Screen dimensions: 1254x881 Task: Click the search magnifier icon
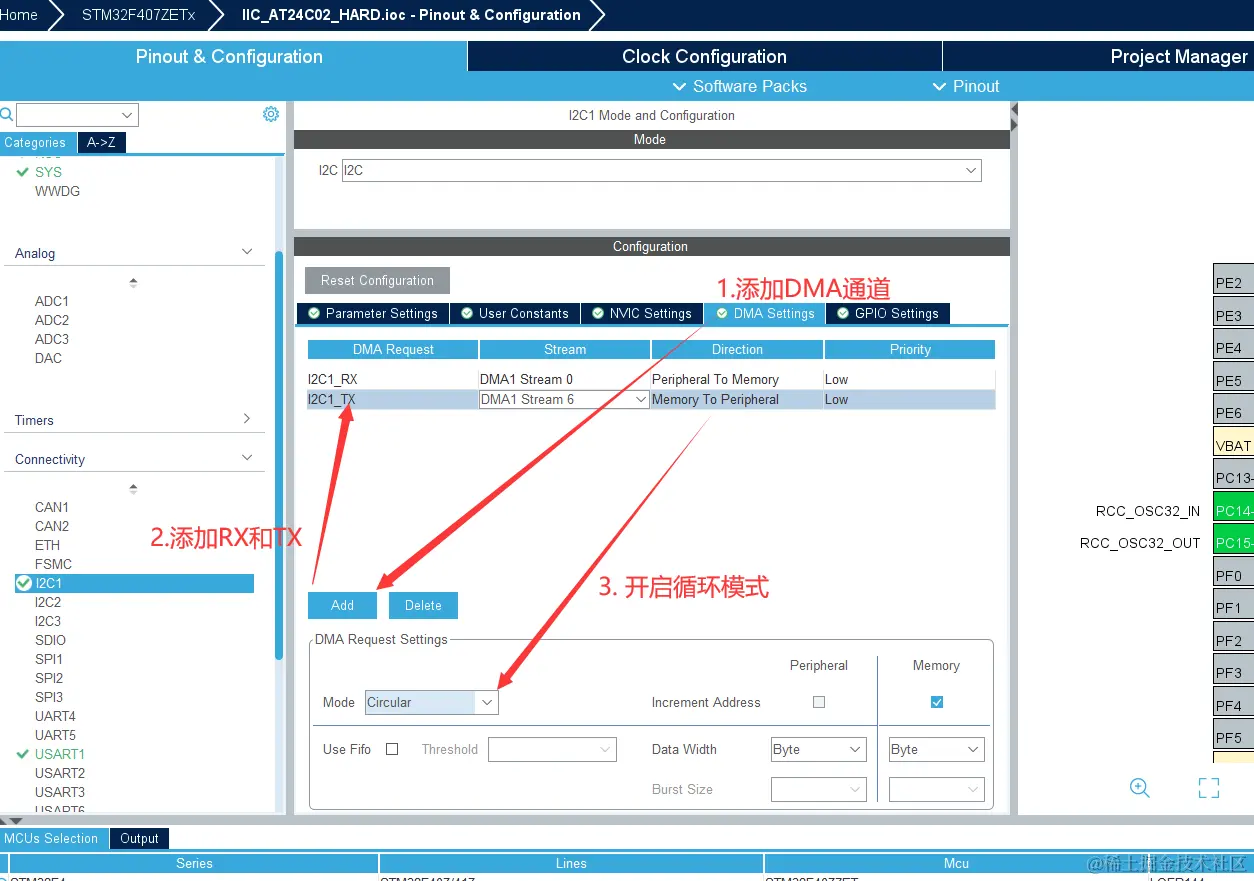click(x=6, y=115)
